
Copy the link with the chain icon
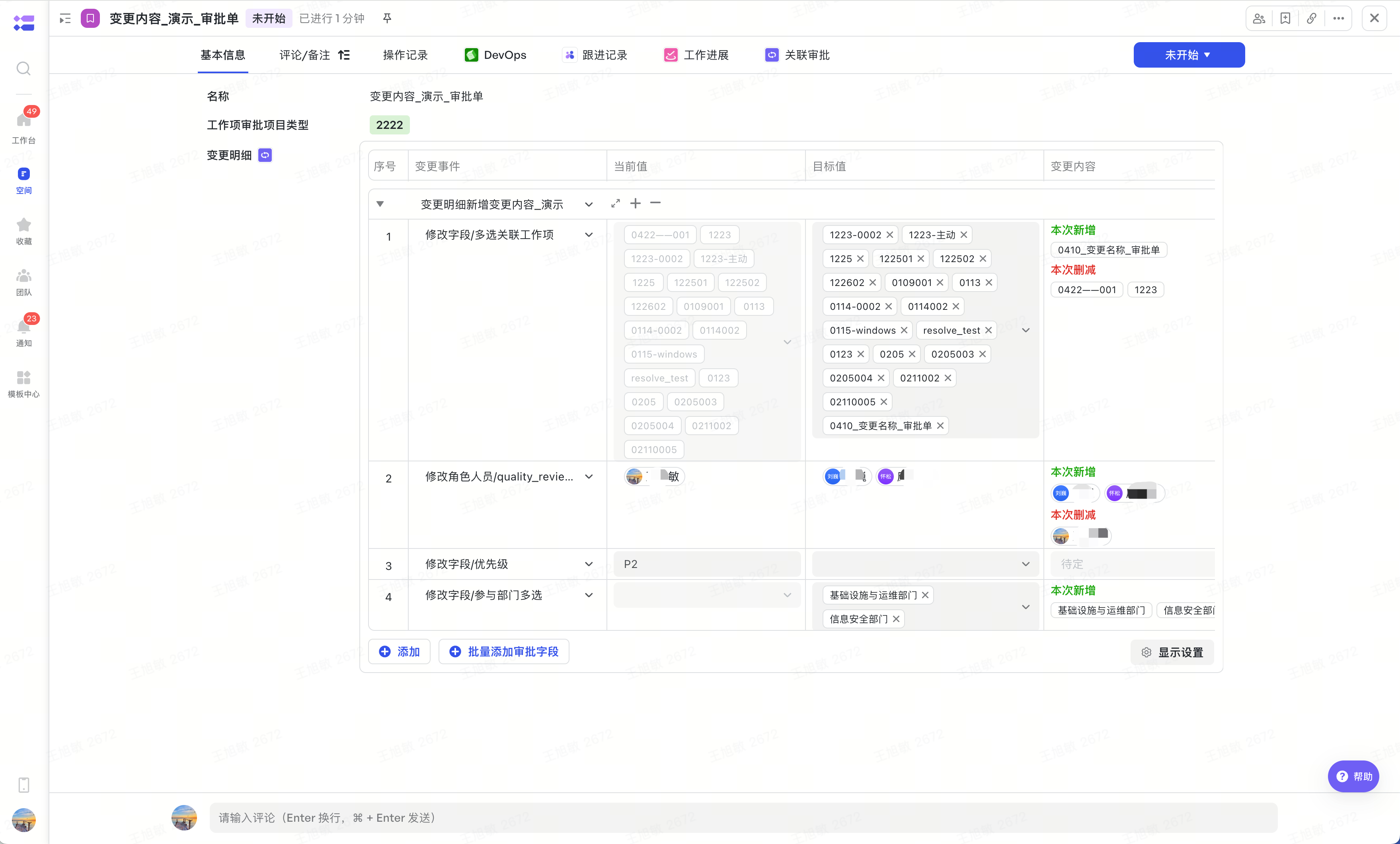pyautogui.click(x=1311, y=19)
